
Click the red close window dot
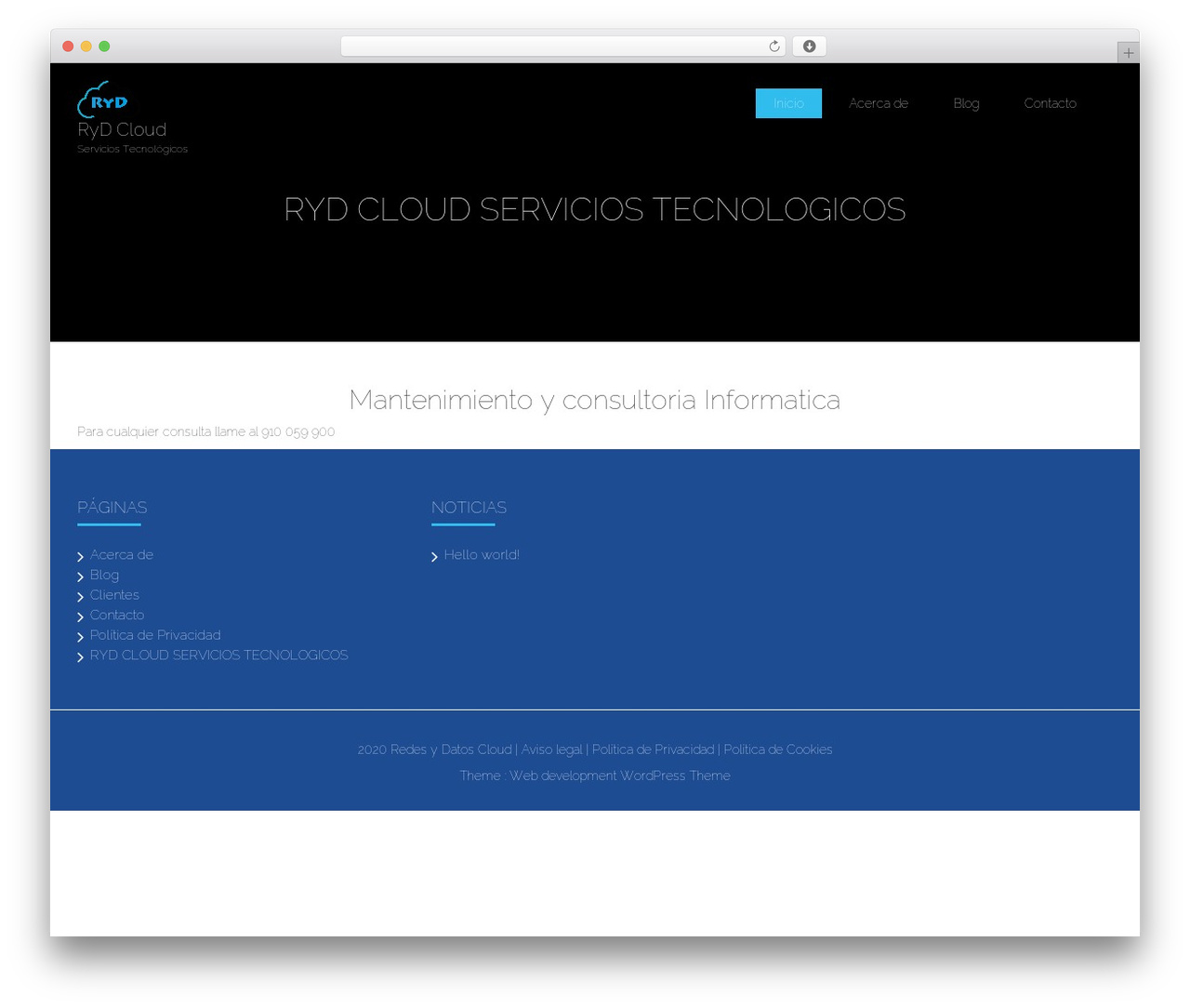[68, 46]
